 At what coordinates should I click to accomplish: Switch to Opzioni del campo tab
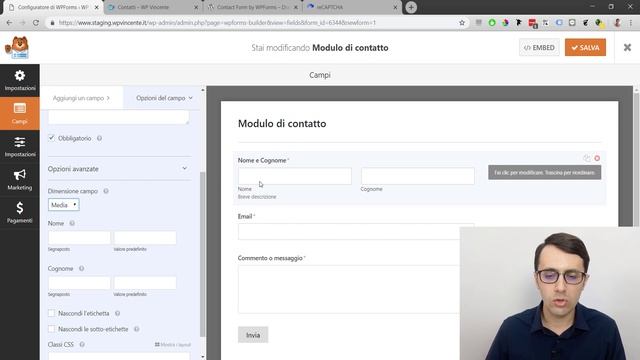[164, 98]
